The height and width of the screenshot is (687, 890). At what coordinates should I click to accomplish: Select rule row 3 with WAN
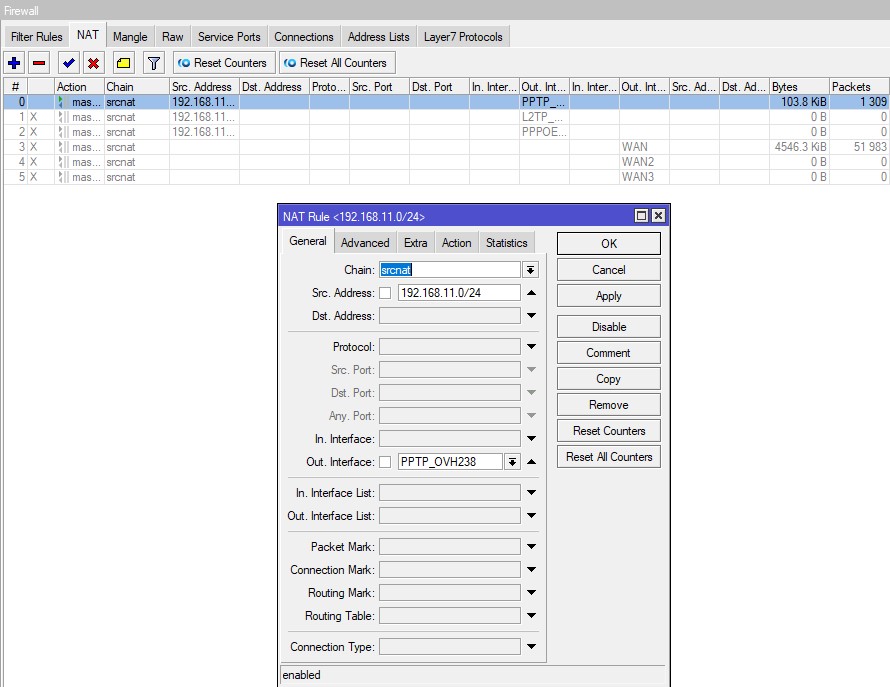click(x=446, y=147)
